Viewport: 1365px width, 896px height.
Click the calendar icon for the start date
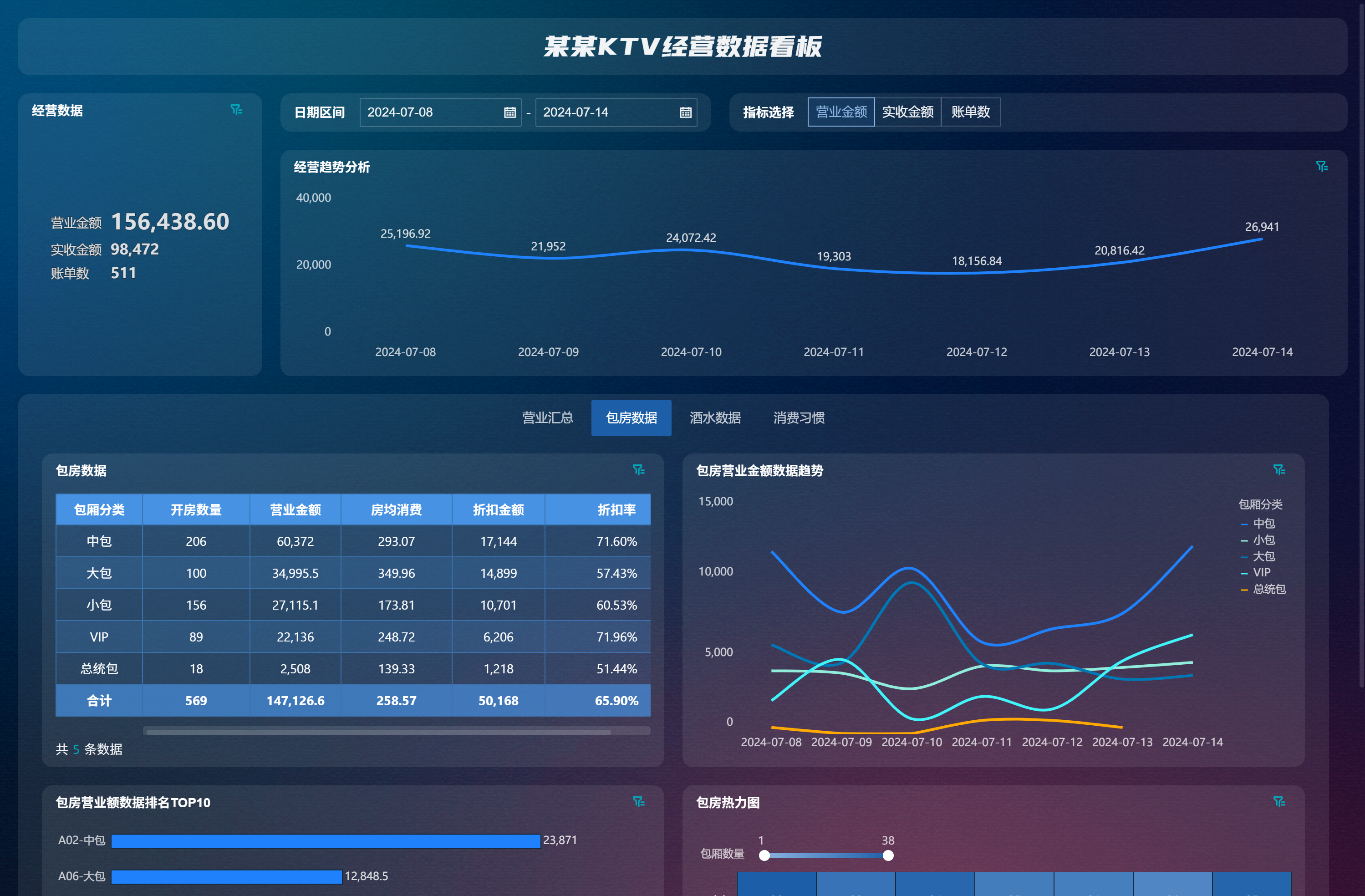(510, 112)
